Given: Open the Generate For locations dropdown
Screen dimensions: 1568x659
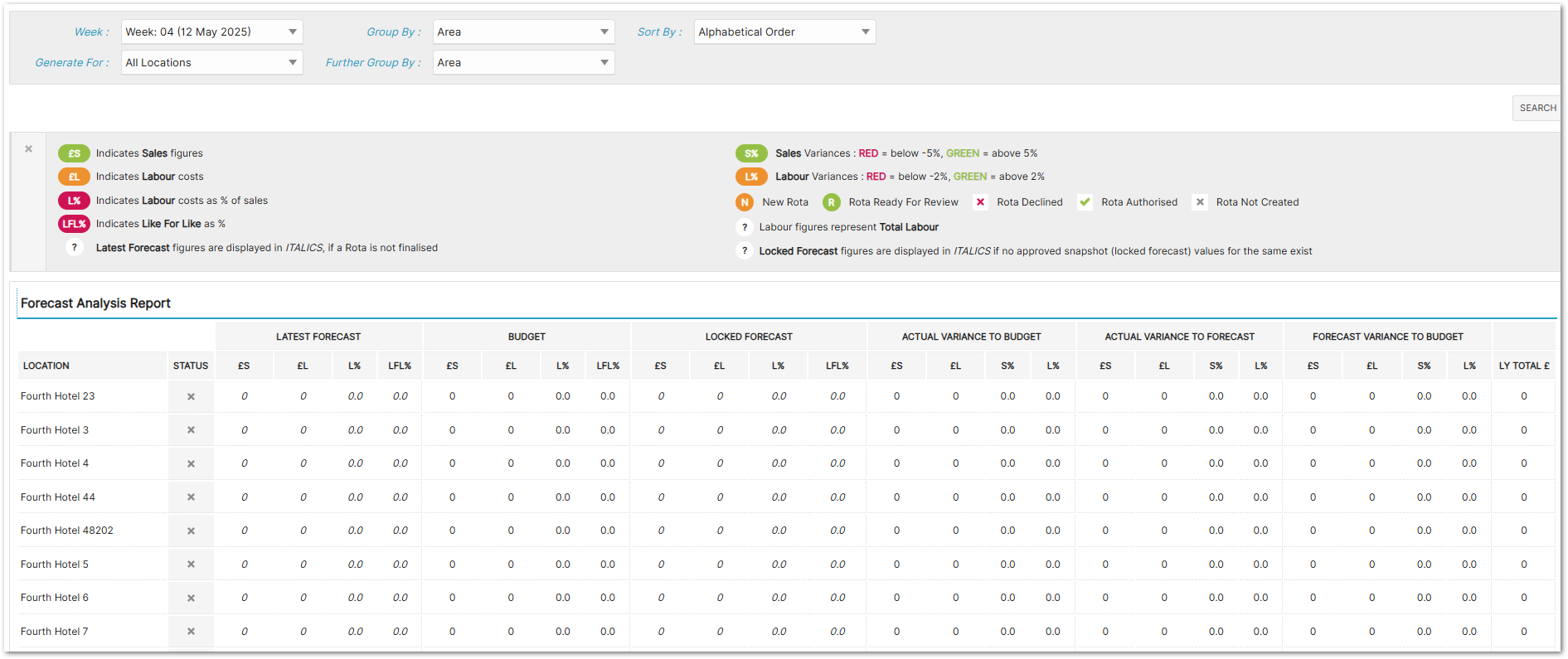Looking at the screenshot, I should 211,63.
